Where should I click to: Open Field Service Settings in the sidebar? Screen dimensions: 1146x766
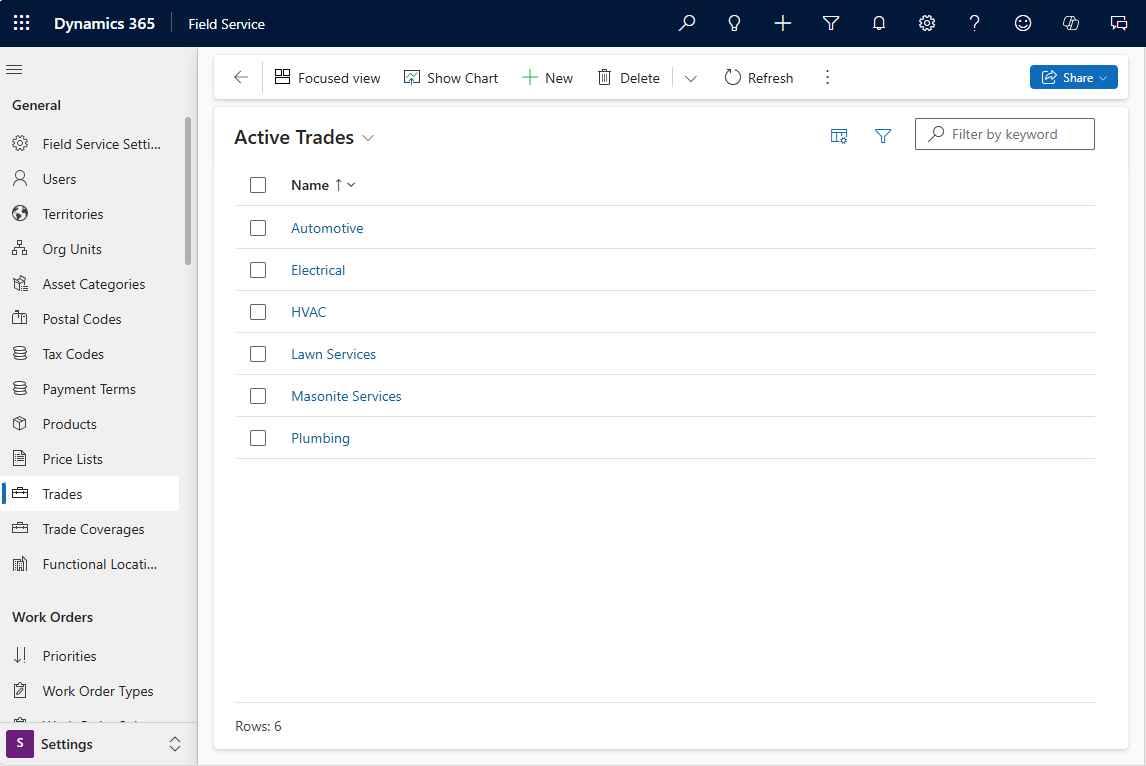91,144
